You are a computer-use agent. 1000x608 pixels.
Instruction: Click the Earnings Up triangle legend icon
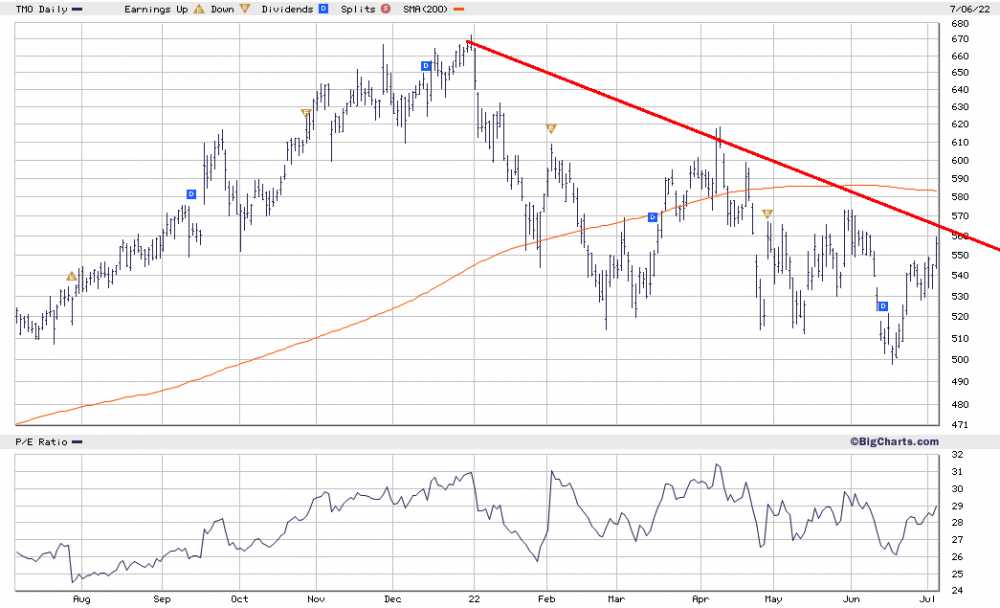click(x=199, y=9)
